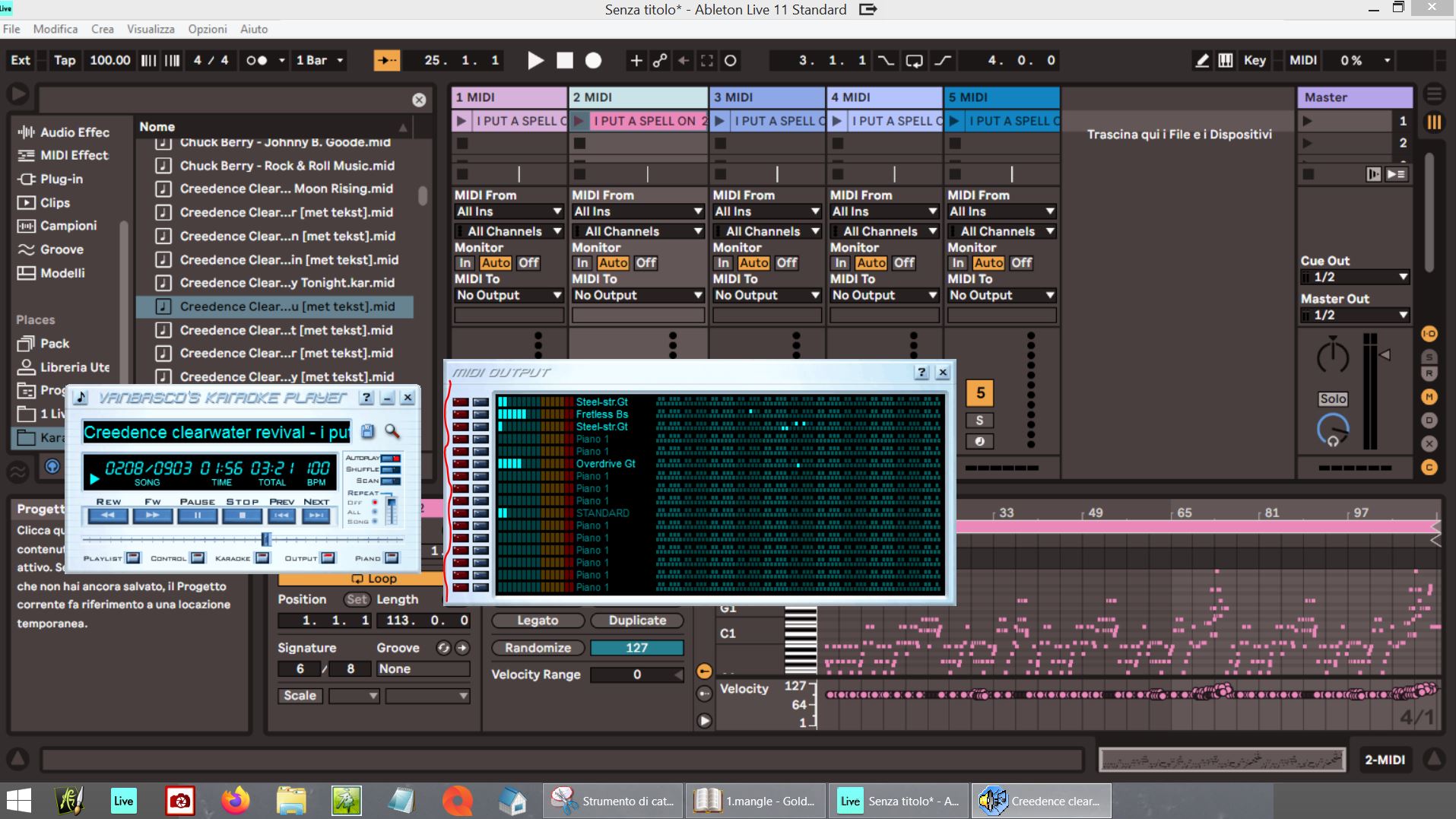
Task: Set track 3 Monitor to Off
Action: (x=787, y=263)
